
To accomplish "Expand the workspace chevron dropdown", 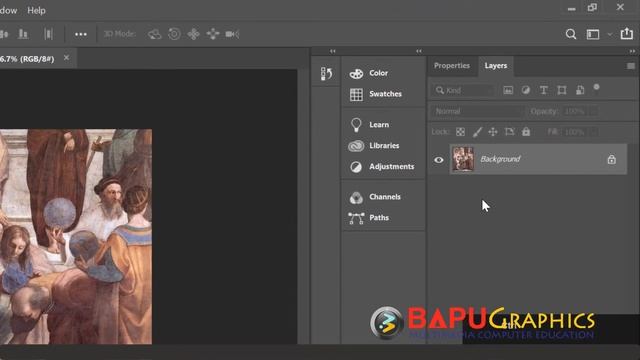I will tap(609, 34).
